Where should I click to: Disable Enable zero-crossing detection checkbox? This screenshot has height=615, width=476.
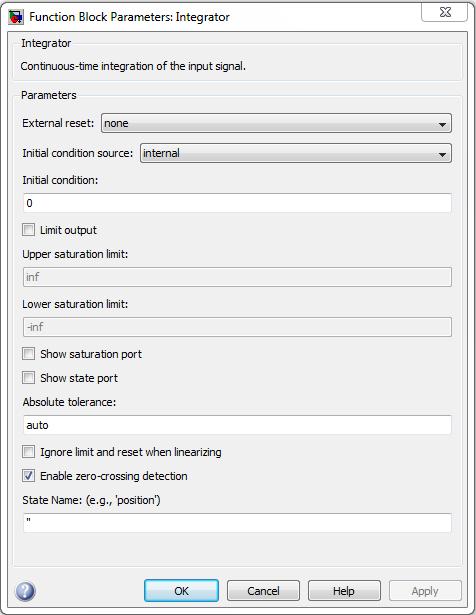[x=28, y=476]
